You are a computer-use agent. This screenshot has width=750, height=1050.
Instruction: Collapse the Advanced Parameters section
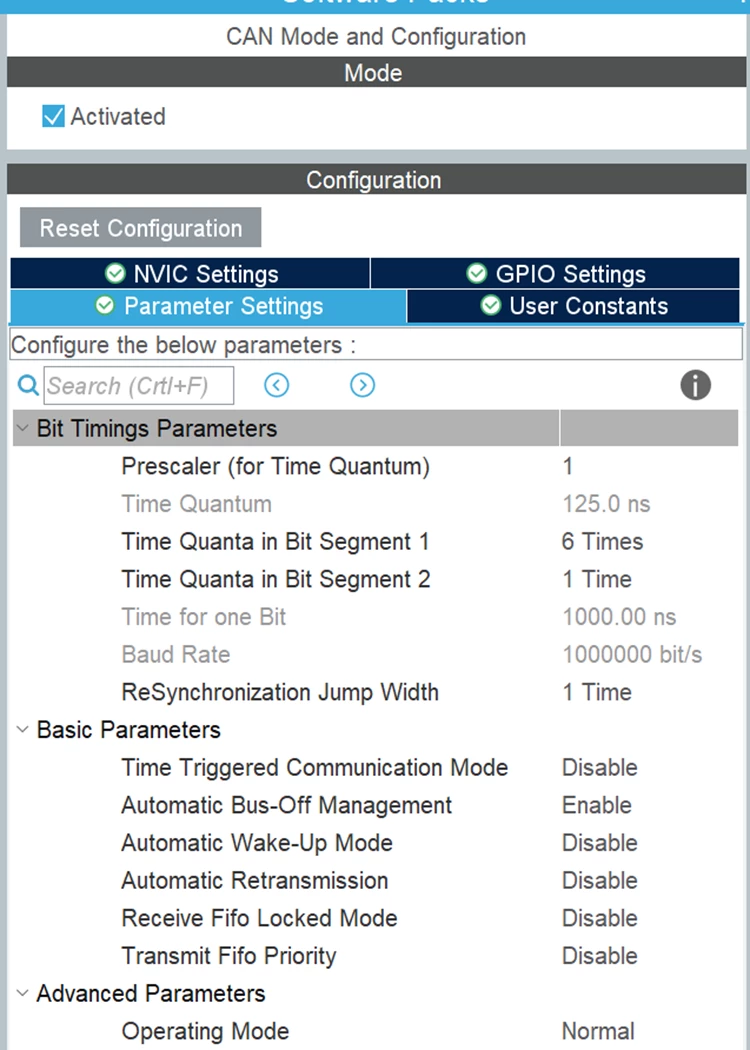23,993
